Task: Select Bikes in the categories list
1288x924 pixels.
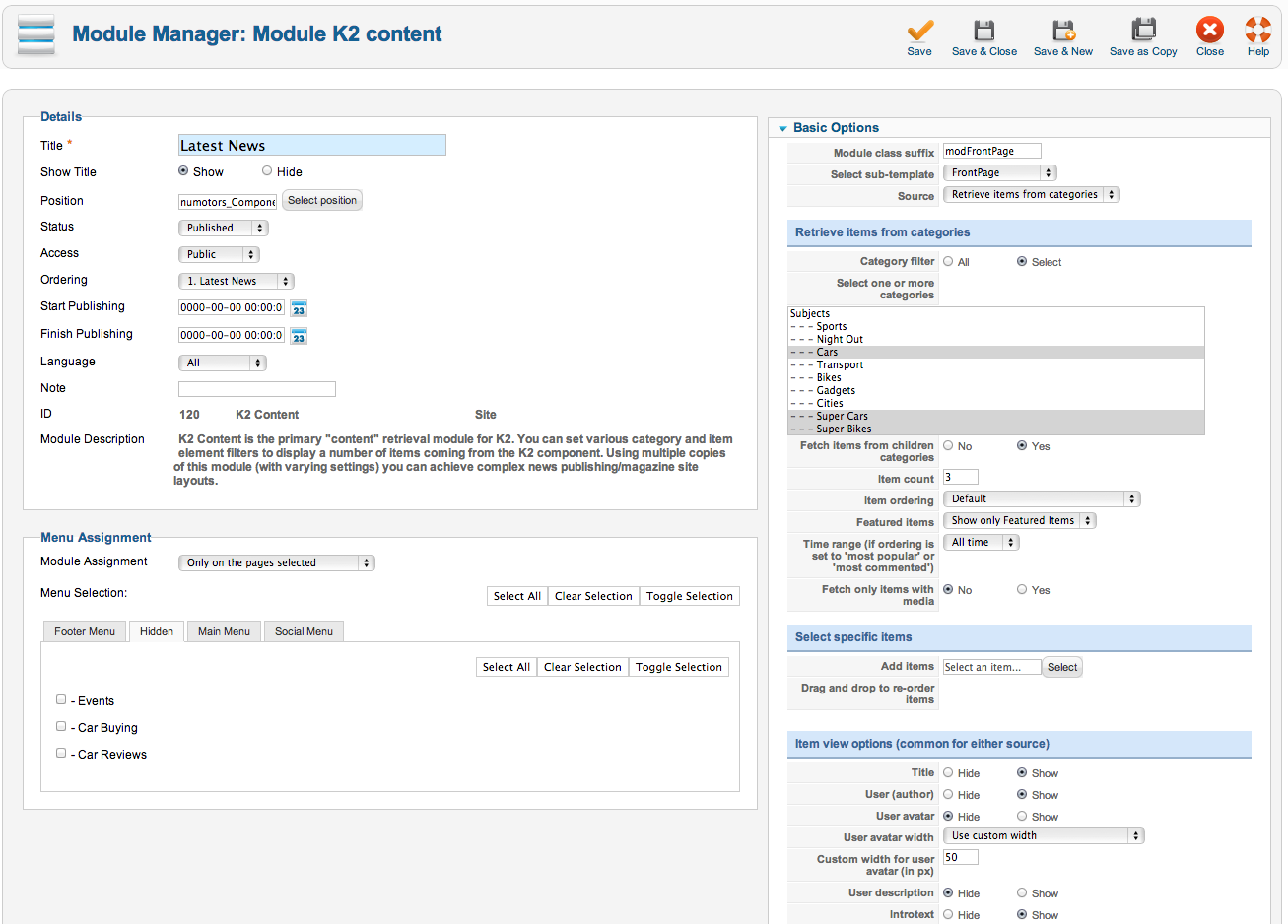Action: pos(996,377)
